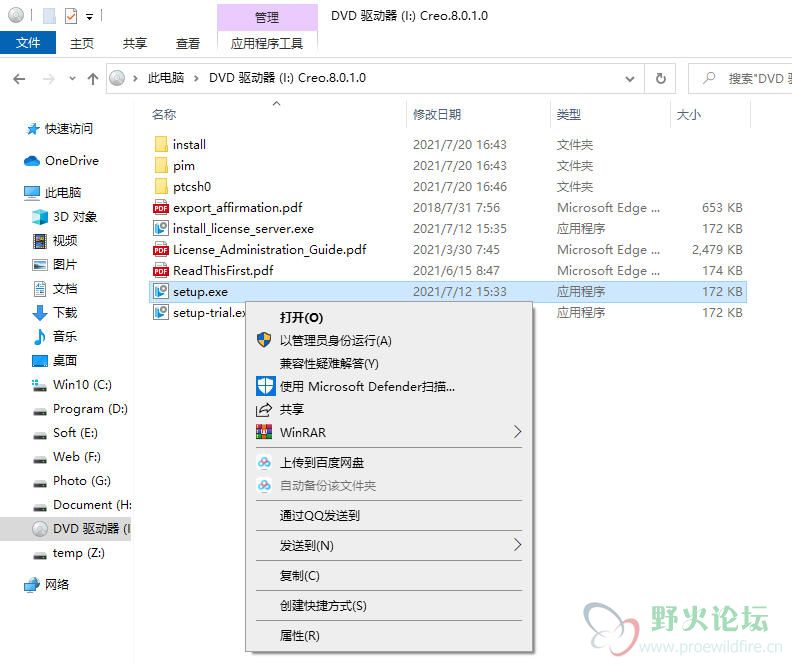792x665 pixels.
Task: Click the License_Administration_Guide.pdf PDF icon
Action: (x=161, y=249)
